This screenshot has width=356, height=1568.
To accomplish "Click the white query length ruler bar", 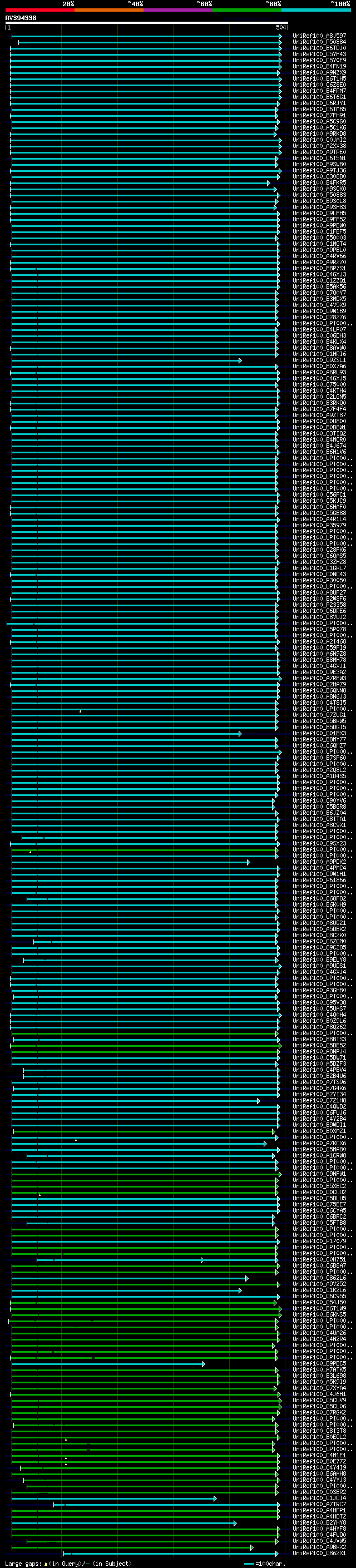I will 147,22.
